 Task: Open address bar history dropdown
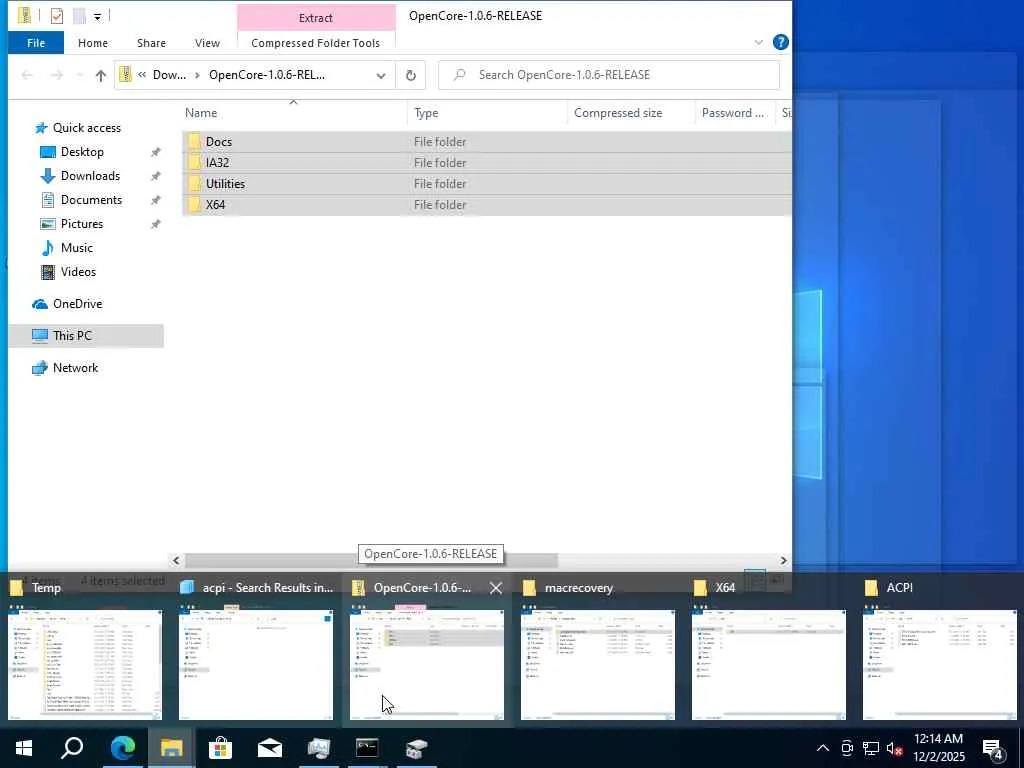[381, 75]
